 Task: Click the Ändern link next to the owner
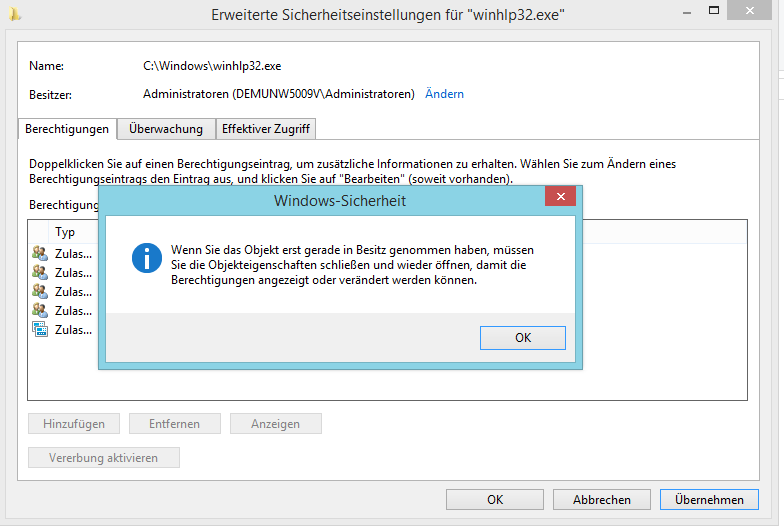(444, 94)
